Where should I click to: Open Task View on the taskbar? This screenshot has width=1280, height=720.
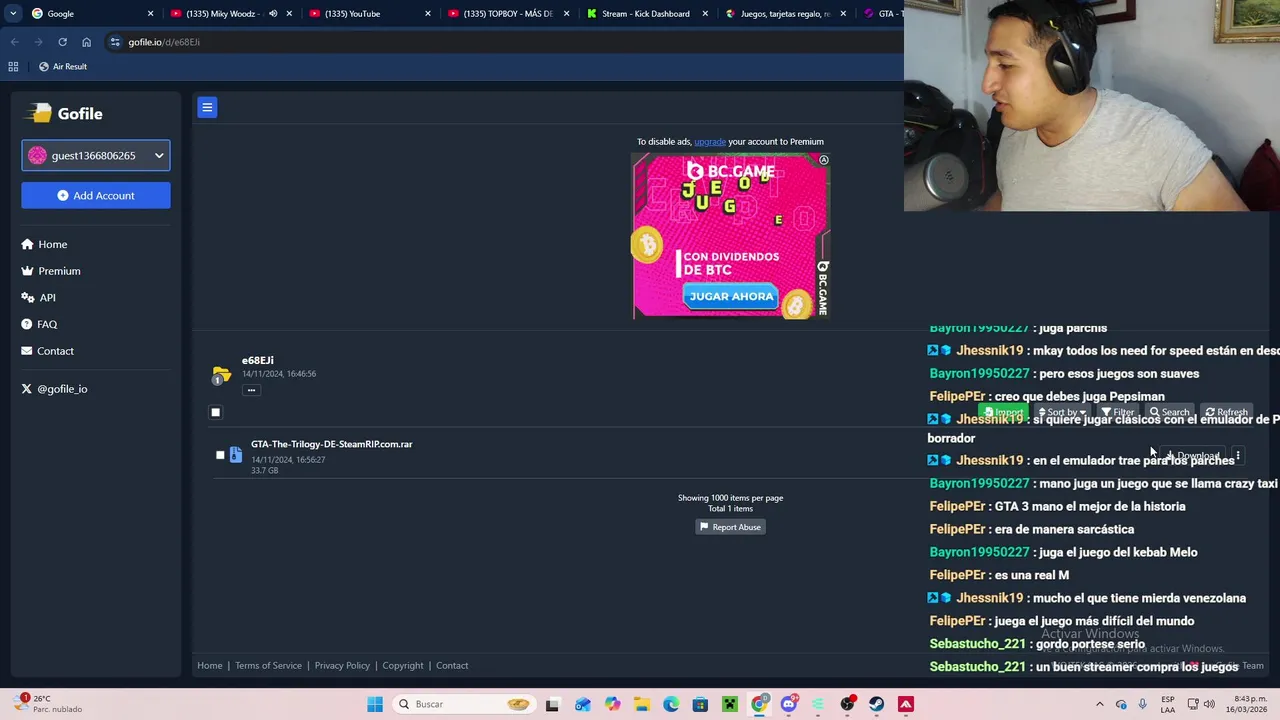click(x=552, y=704)
